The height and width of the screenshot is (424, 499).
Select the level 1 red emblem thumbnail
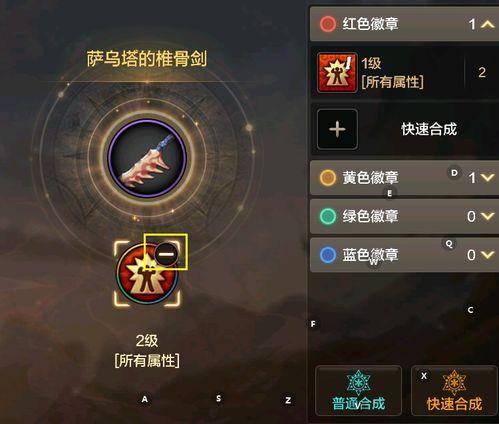(x=337, y=72)
